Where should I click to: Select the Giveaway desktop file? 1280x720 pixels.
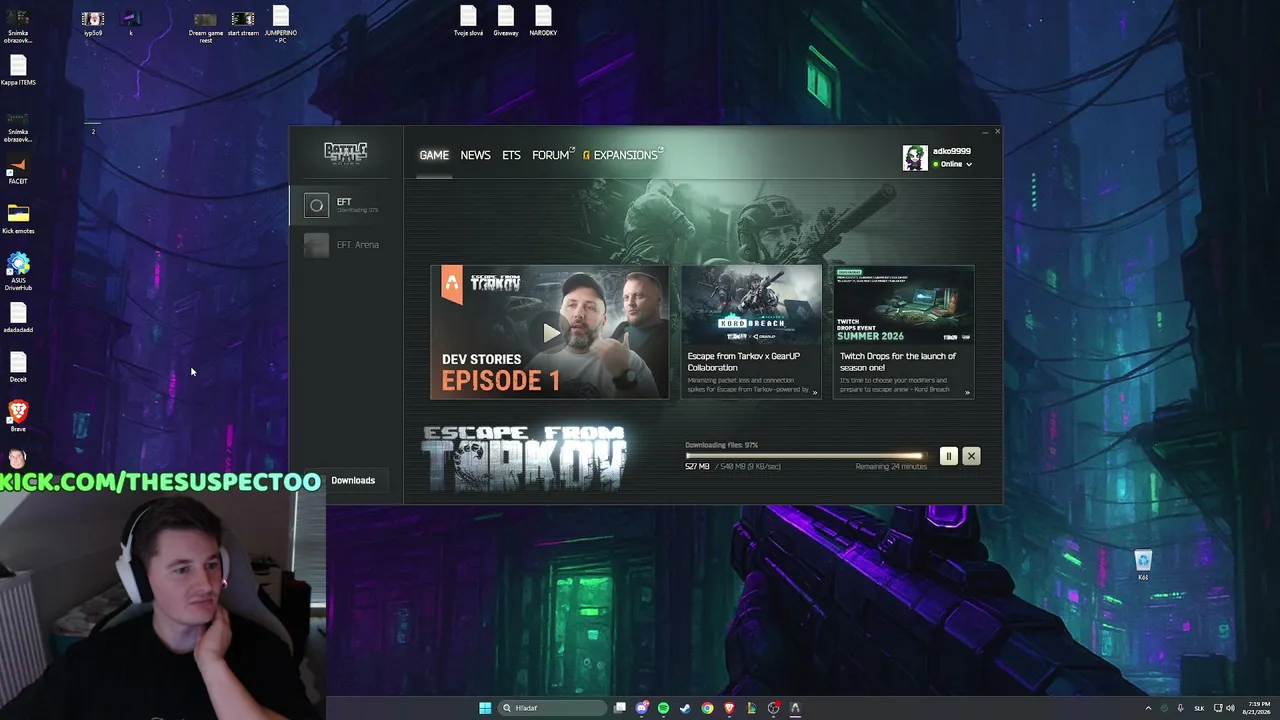point(506,21)
